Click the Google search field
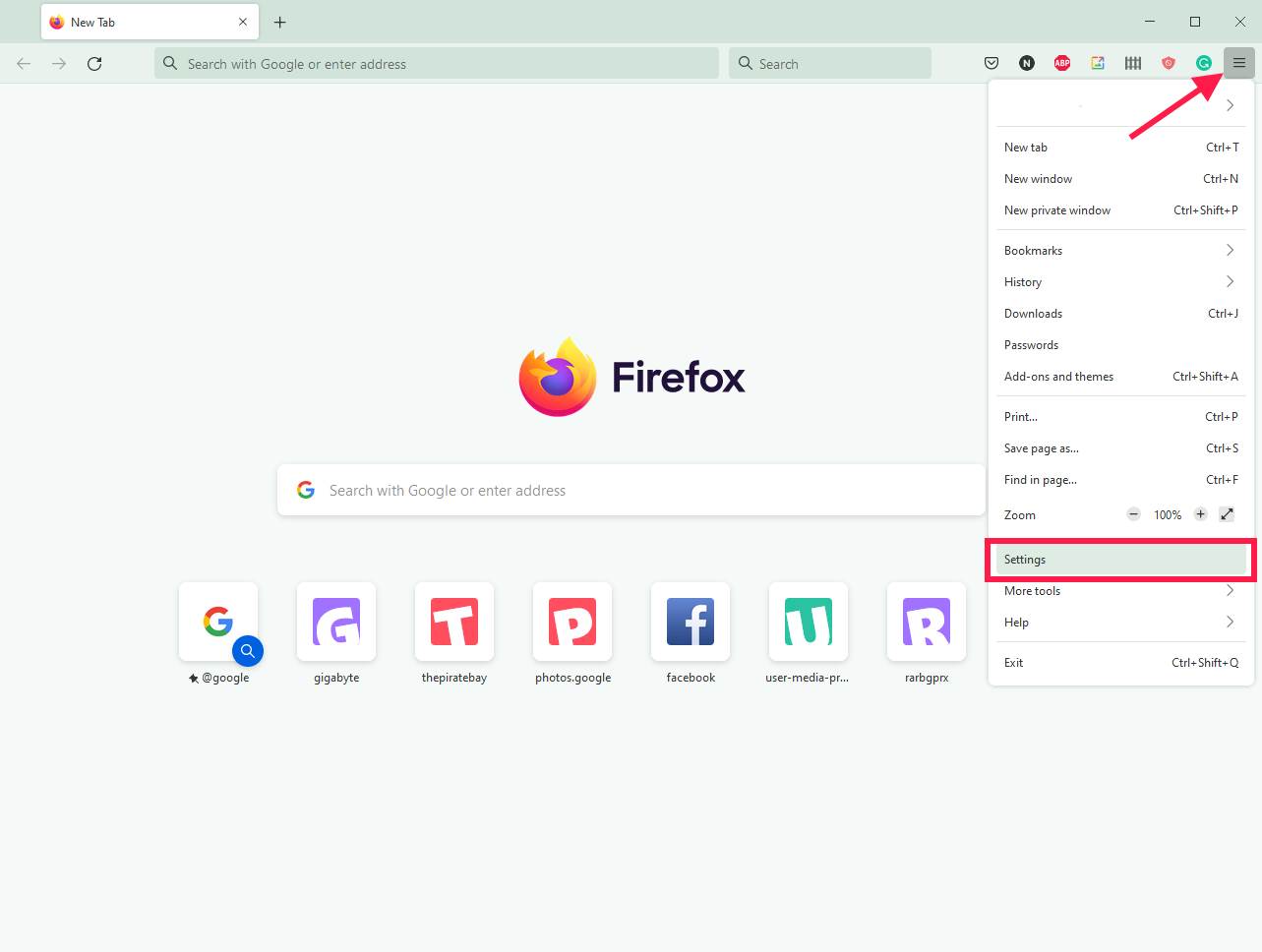Screen dimensions: 1262x952 tap(630, 489)
